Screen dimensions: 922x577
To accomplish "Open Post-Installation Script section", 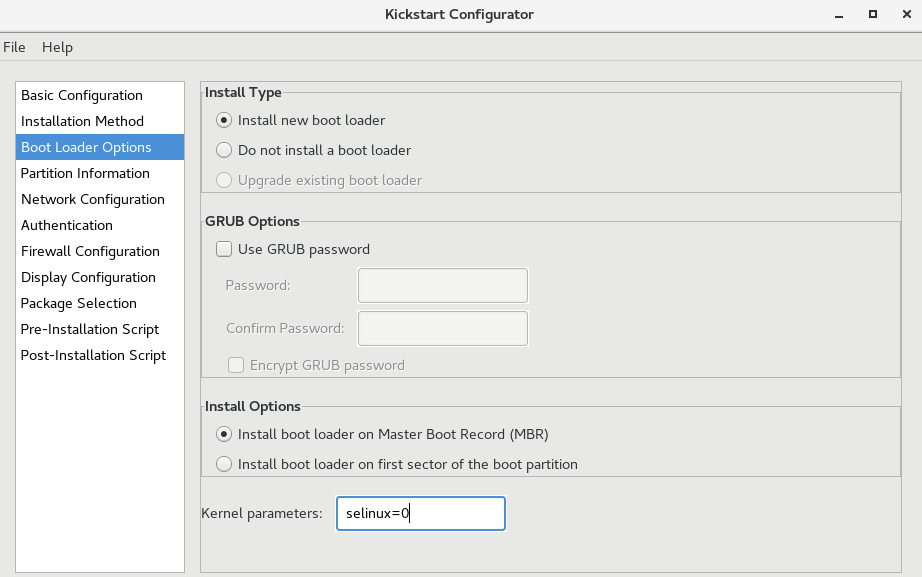I will (100, 355).
